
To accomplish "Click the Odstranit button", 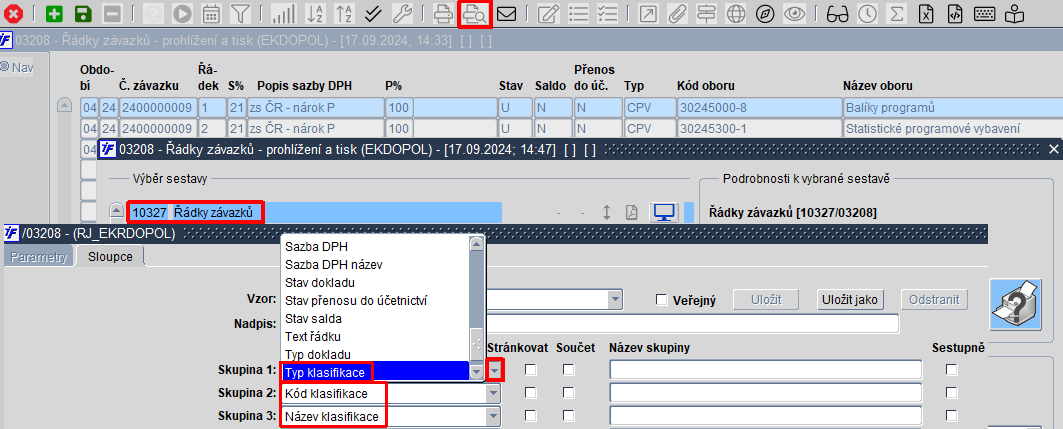I will click(x=934, y=299).
